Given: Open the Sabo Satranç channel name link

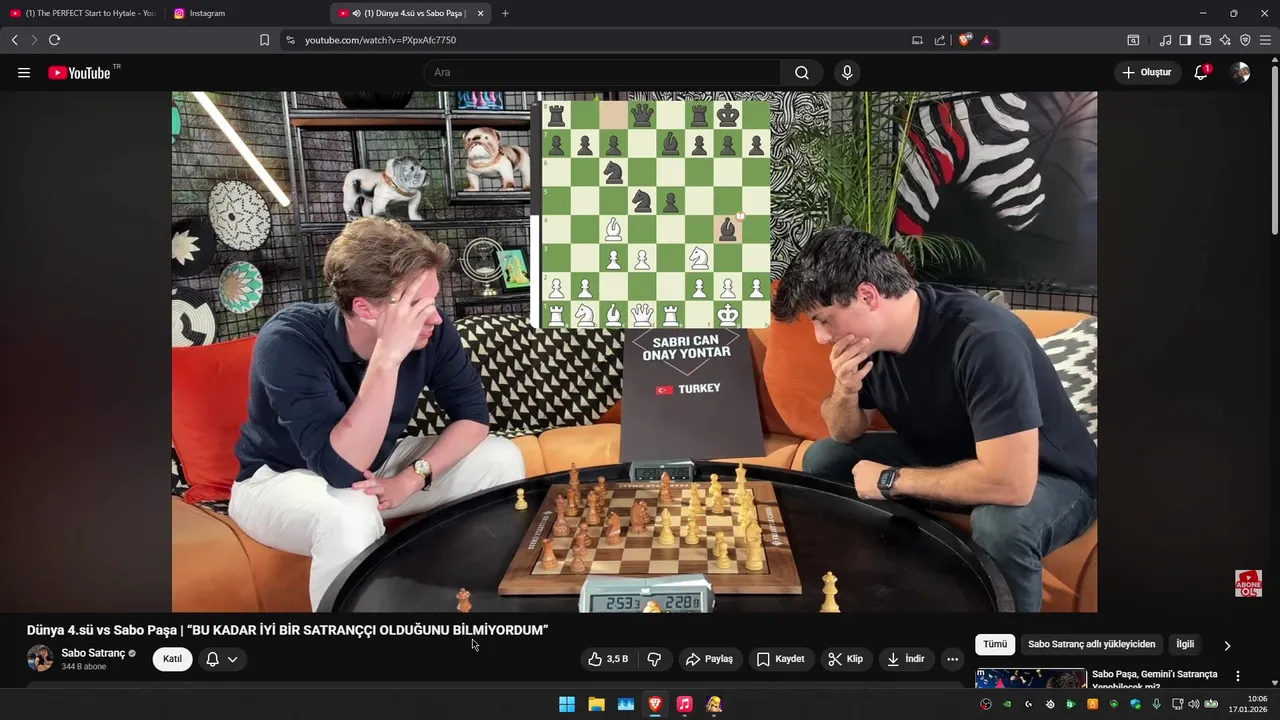Looking at the screenshot, I should point(93,653).
